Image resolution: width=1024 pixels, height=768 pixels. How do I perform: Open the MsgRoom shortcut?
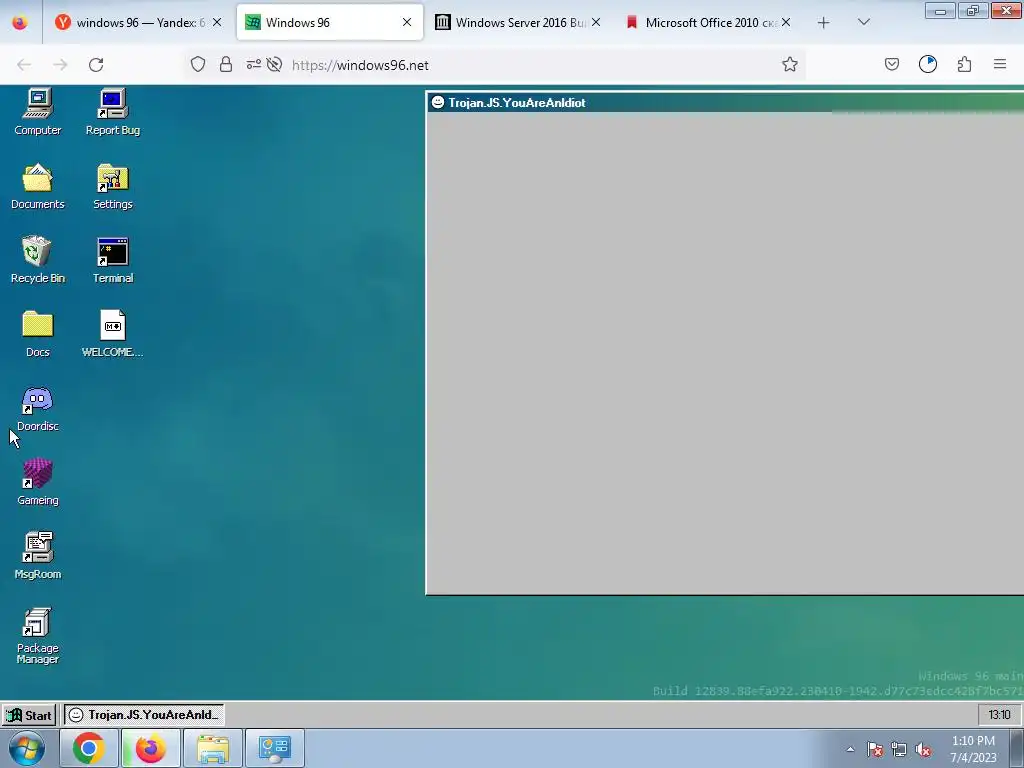coord(38,556)
